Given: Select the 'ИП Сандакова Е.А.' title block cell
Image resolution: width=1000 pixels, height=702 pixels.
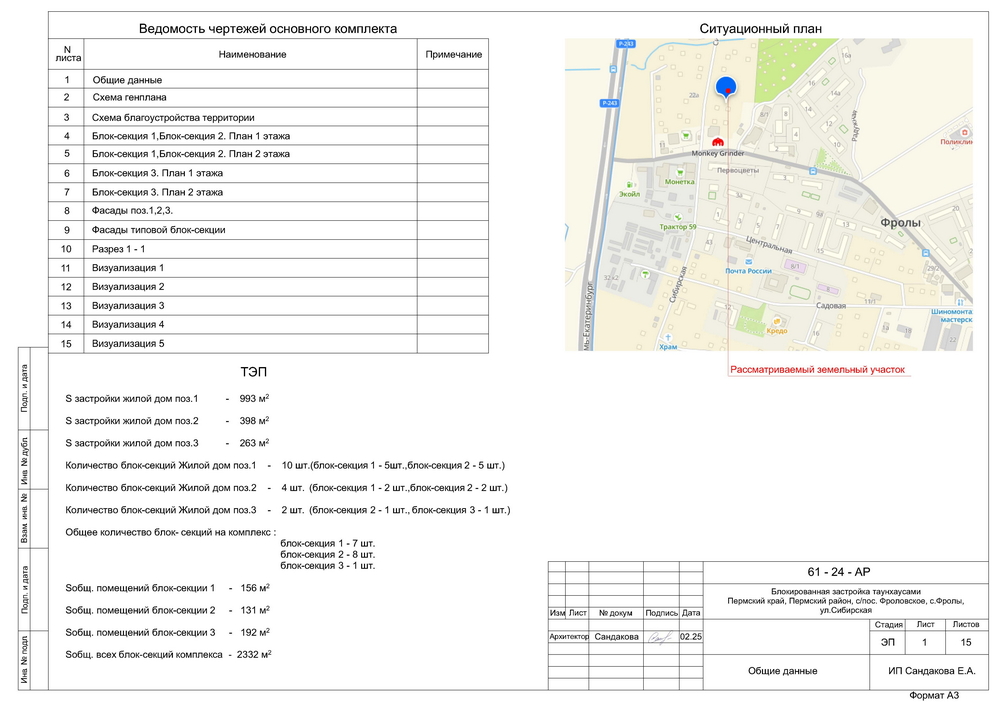Looking at the screenshot, I should click(931, 671).
